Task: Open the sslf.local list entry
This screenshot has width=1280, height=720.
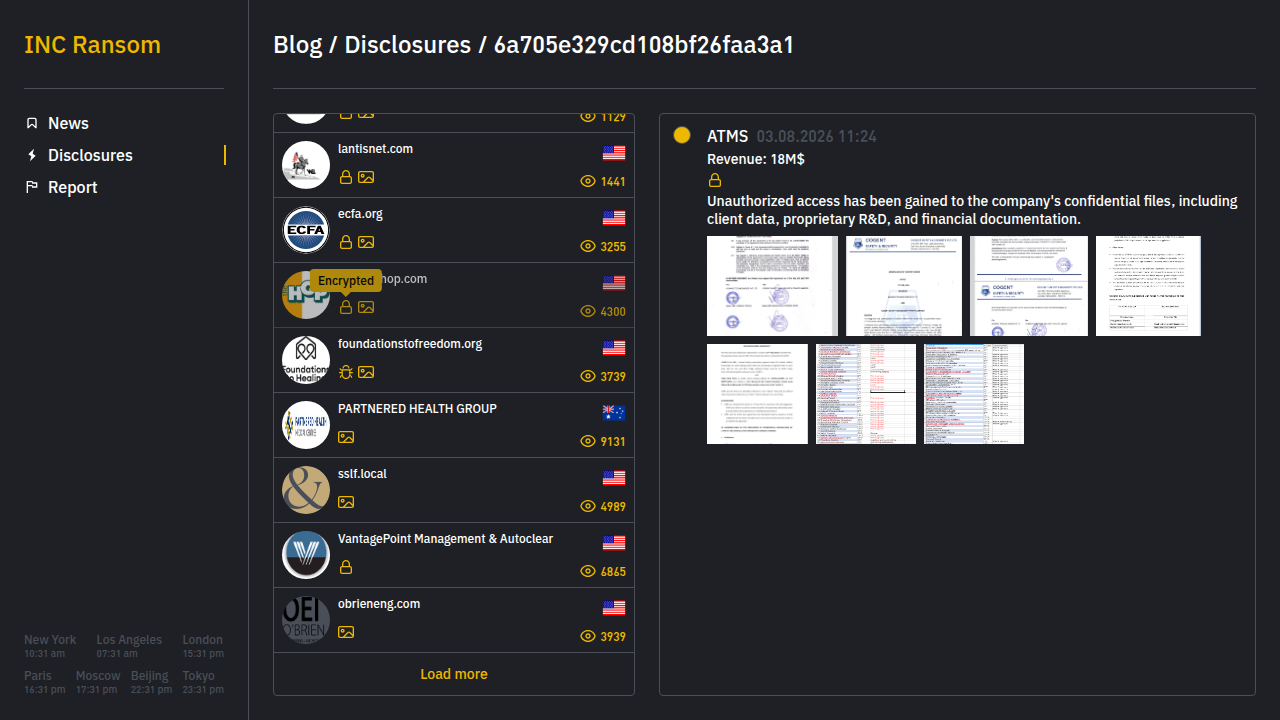Action: click(x=454, y=490)
